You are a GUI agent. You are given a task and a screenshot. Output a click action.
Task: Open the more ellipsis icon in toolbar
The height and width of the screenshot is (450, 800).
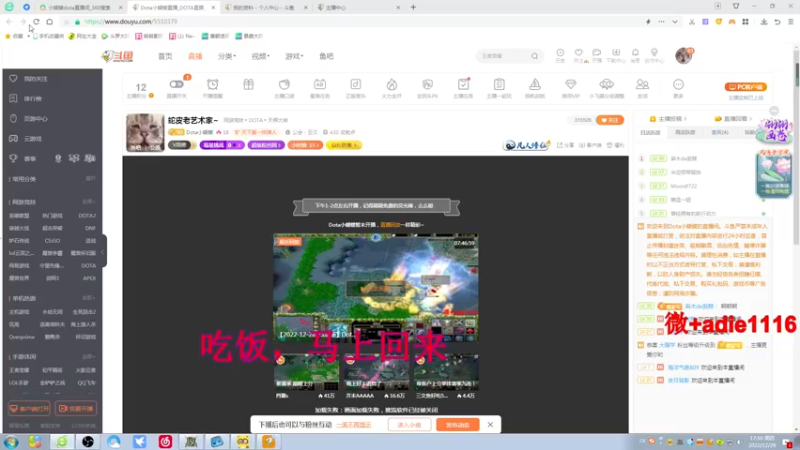point(678,85)
